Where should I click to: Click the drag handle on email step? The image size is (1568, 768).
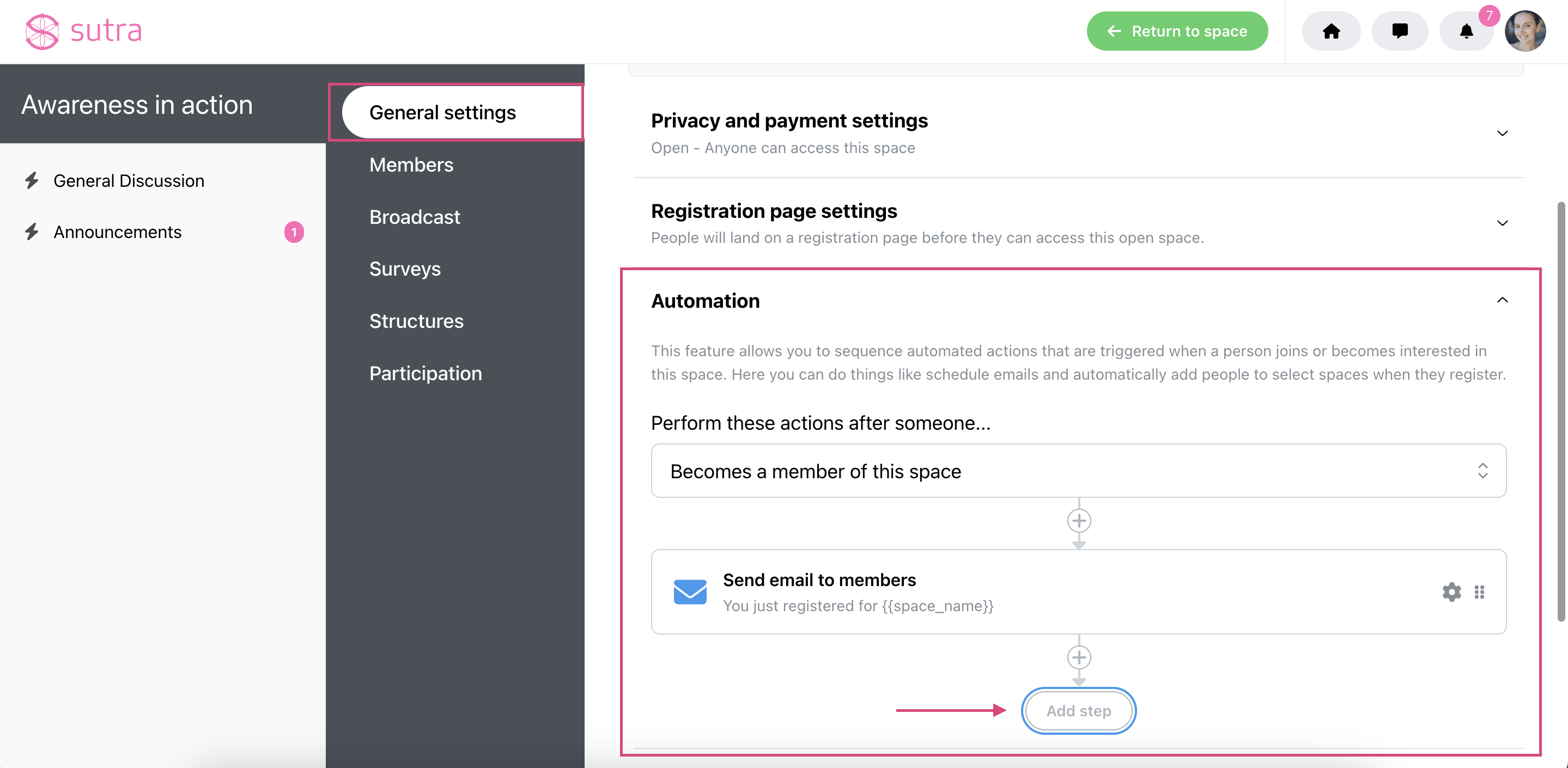[x=1479, y=592]
